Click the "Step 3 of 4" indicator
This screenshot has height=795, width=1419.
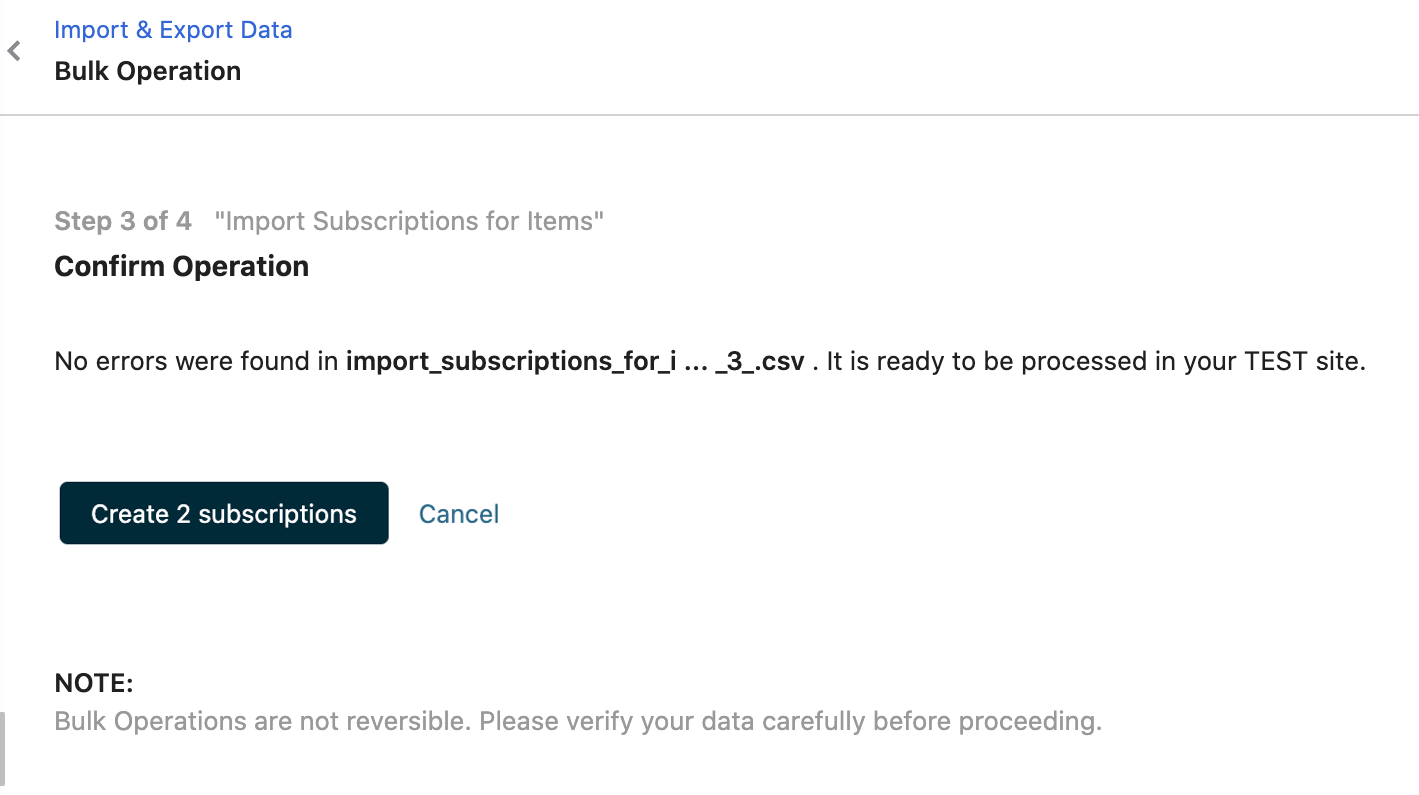click(123, 221)
